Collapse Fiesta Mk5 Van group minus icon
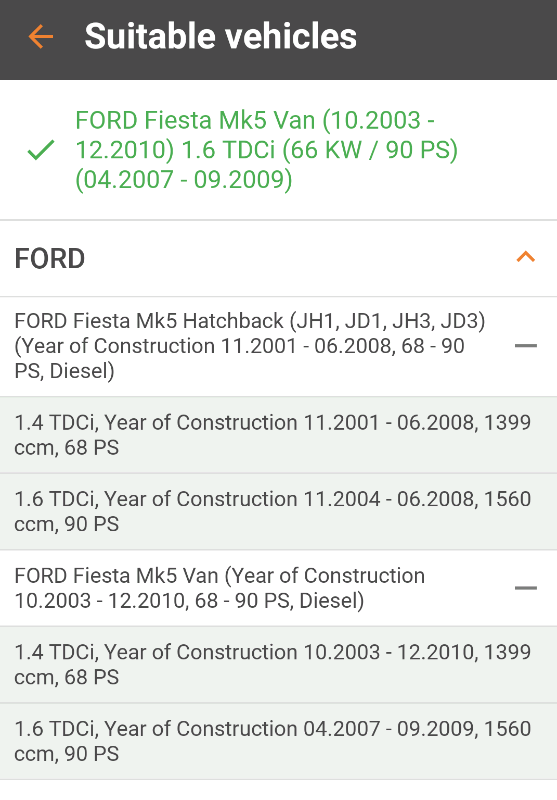The image size is (557, 800). (525, 588)
